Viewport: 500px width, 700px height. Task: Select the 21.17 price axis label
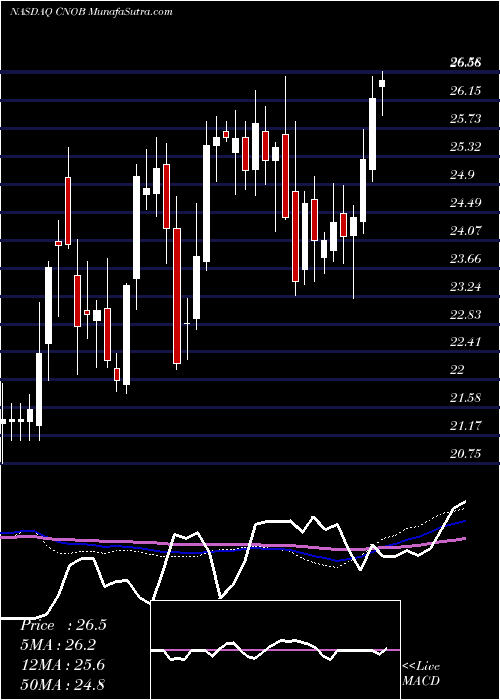(x=465, y=425)
